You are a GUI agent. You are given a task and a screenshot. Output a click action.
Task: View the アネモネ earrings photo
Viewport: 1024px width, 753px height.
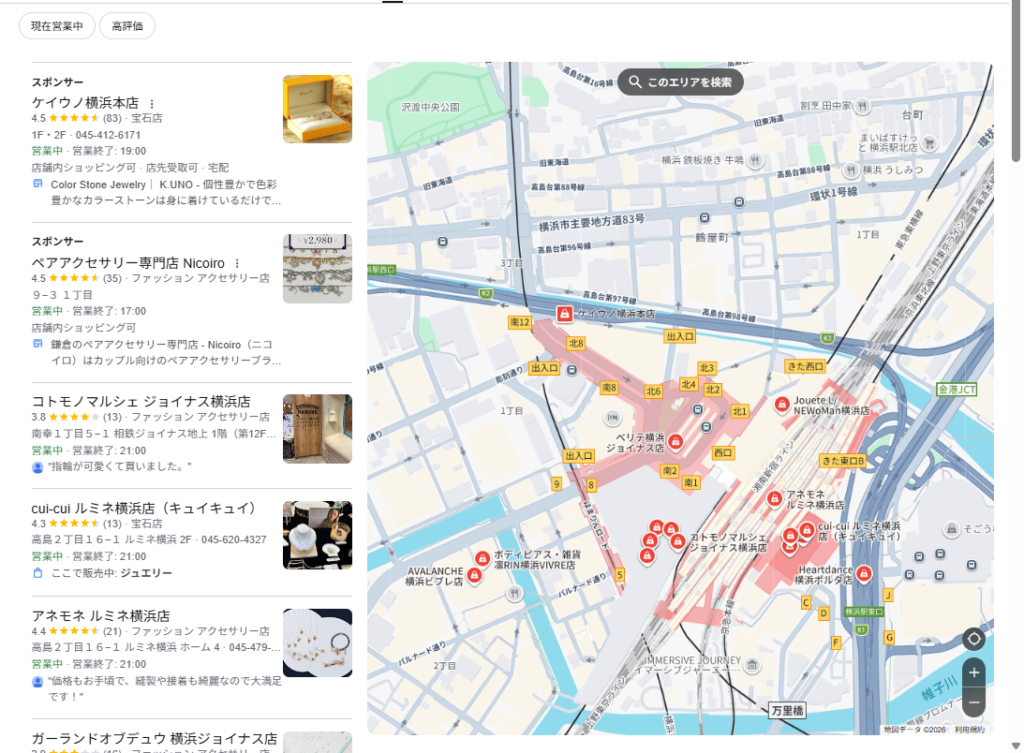[317, 643]
